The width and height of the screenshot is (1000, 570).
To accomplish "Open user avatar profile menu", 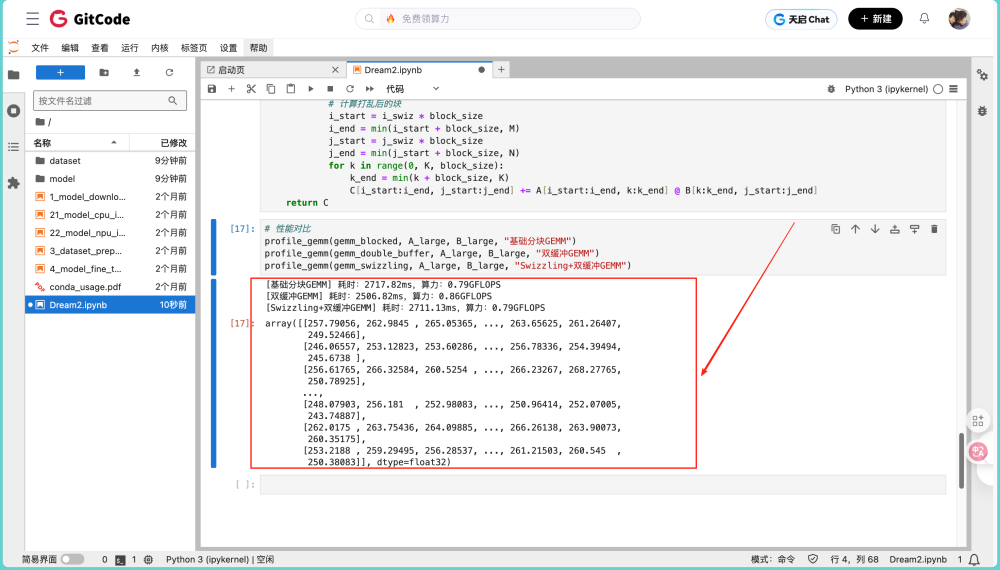I will tap(959, 18).
